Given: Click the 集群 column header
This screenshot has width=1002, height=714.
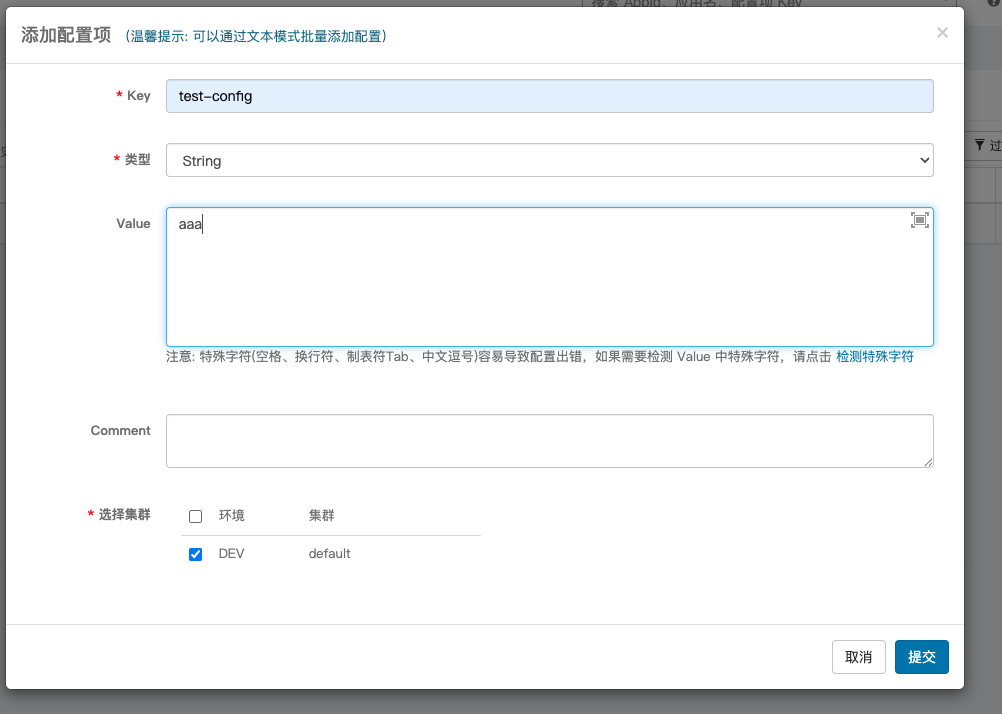Looking at the screenshot, I should click(321, 515).
